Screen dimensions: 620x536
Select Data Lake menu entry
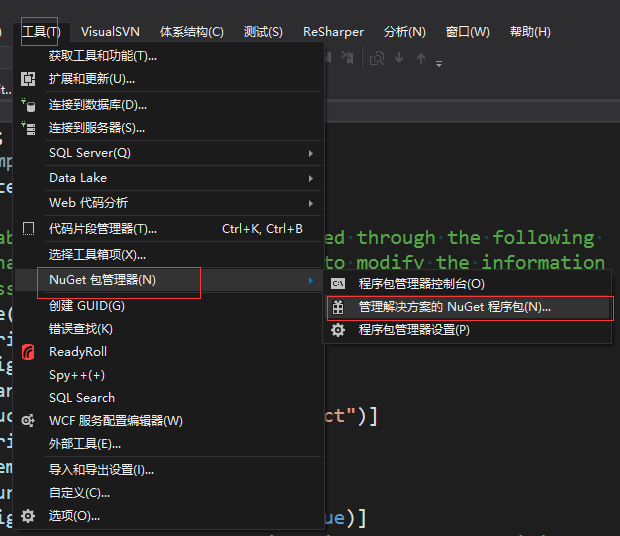pos(168,178)
